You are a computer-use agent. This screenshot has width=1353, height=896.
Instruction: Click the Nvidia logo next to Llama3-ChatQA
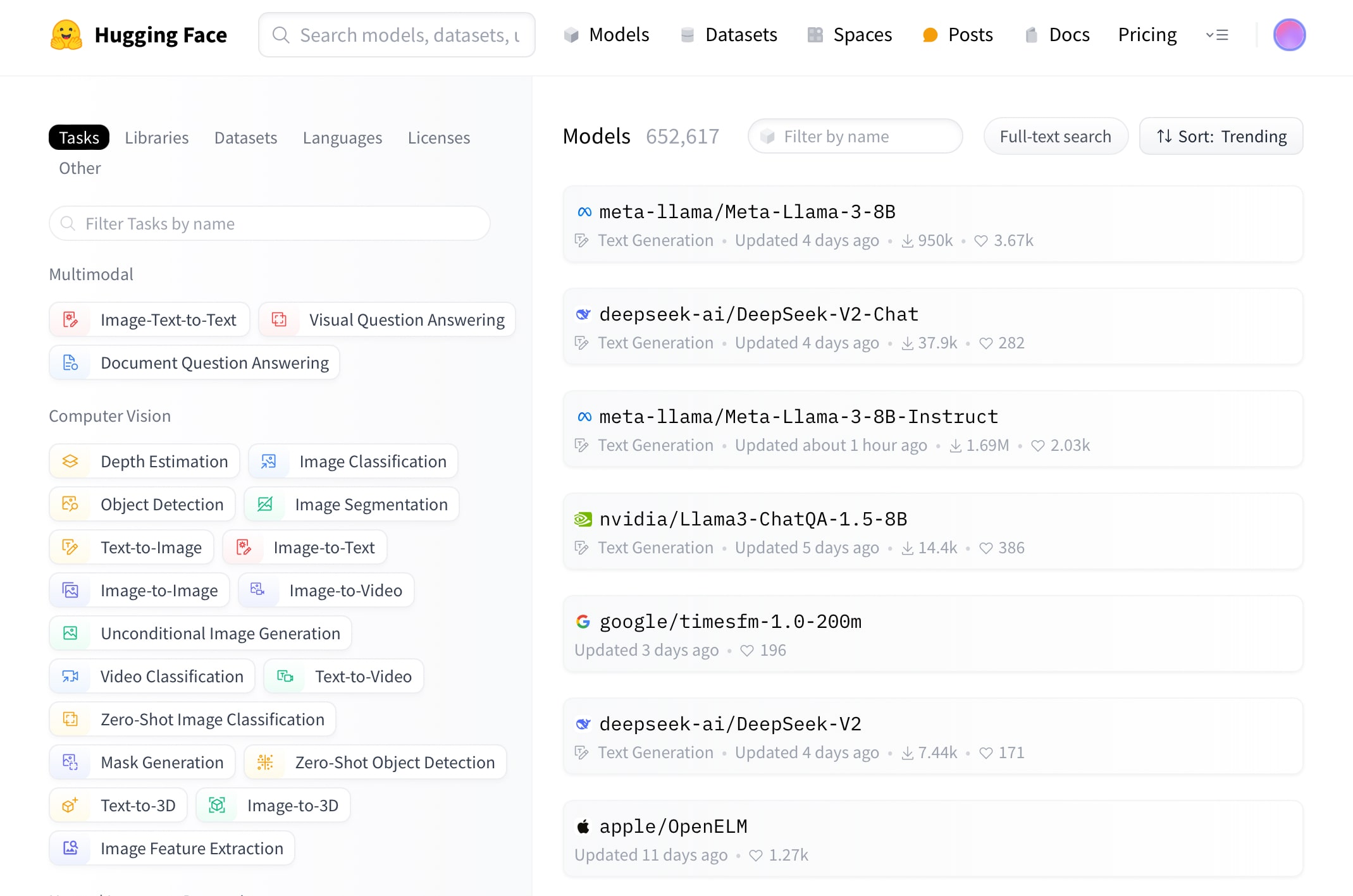[x=583, y=519]
